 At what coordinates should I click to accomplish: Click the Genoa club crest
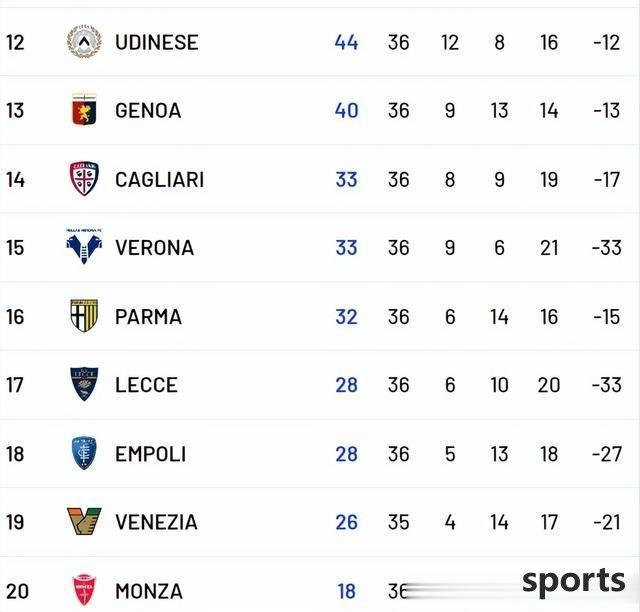tap(84, 109)
